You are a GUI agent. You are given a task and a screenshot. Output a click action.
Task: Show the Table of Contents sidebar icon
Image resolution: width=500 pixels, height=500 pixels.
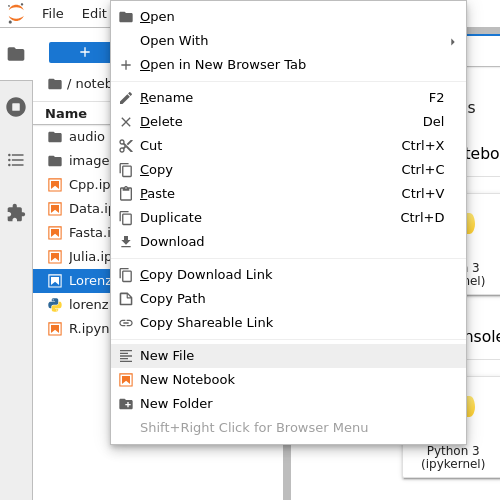pyautogui.click(x=16, y=160)
